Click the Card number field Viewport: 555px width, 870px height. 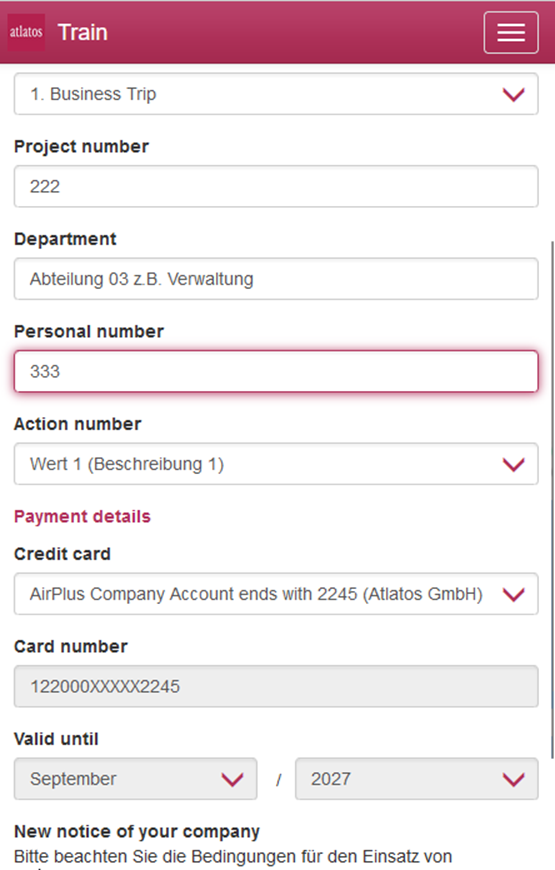pos(276,686)
